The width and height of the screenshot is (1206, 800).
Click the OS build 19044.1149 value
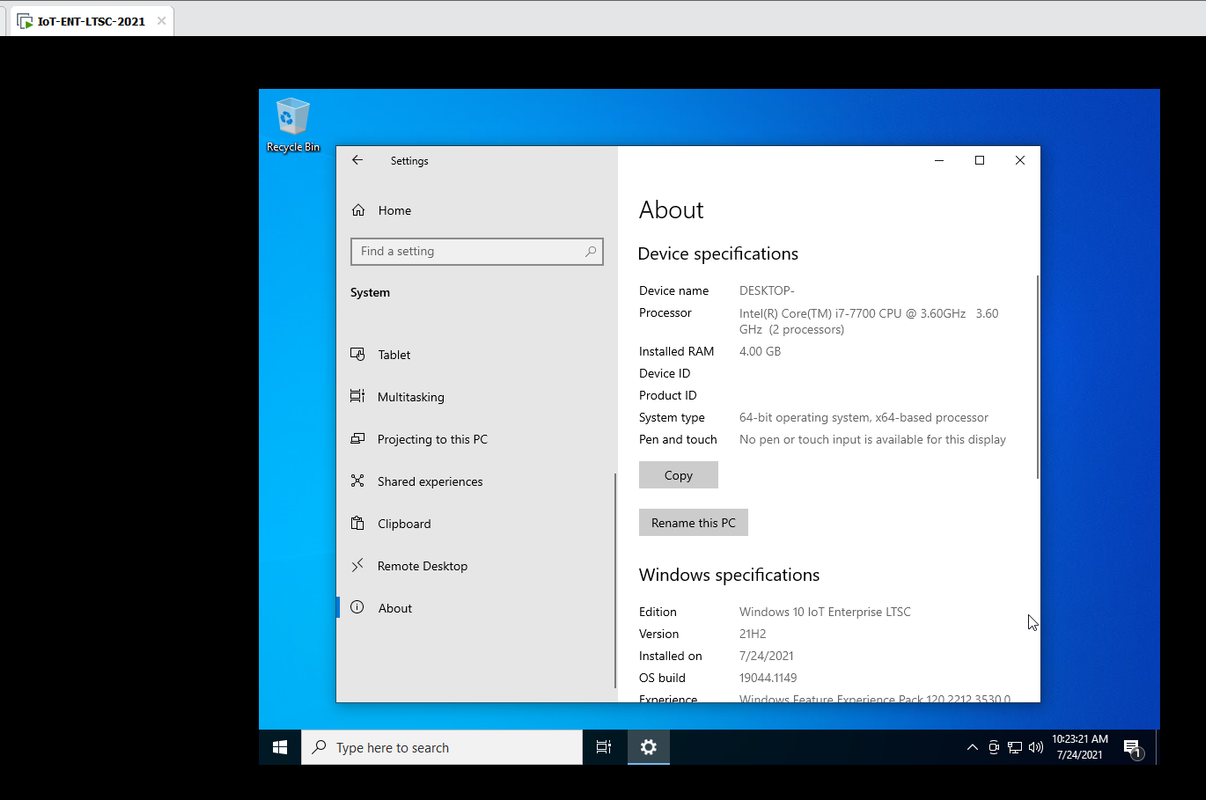click(768, 678)
